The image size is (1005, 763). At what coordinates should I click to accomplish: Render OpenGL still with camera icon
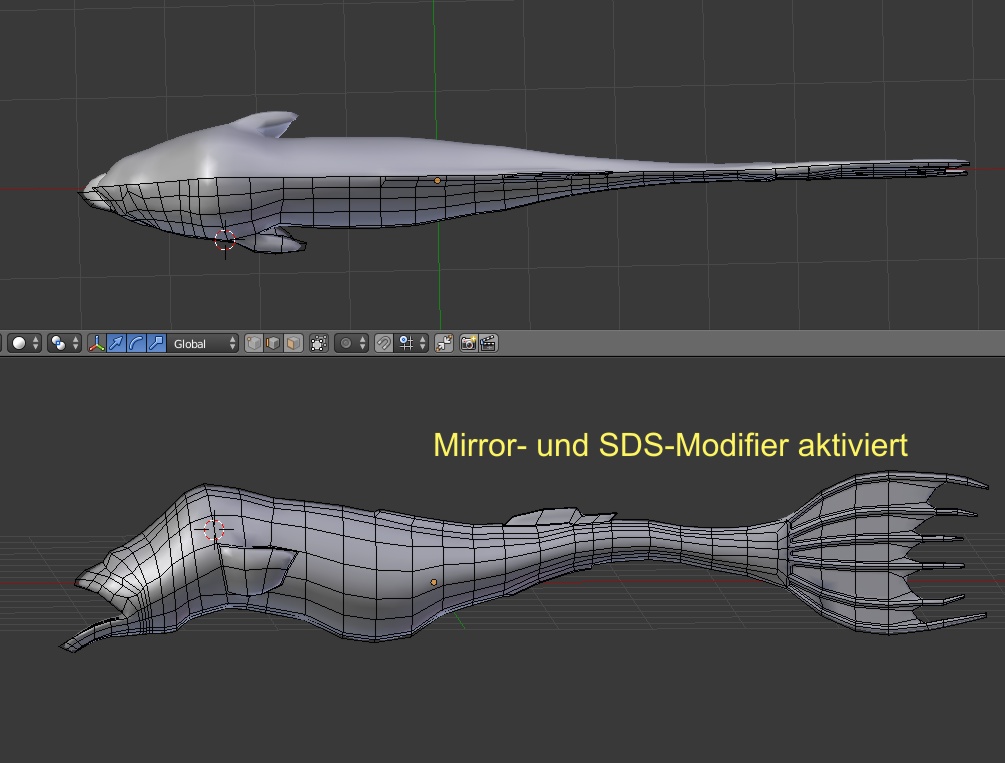point(469,343)
